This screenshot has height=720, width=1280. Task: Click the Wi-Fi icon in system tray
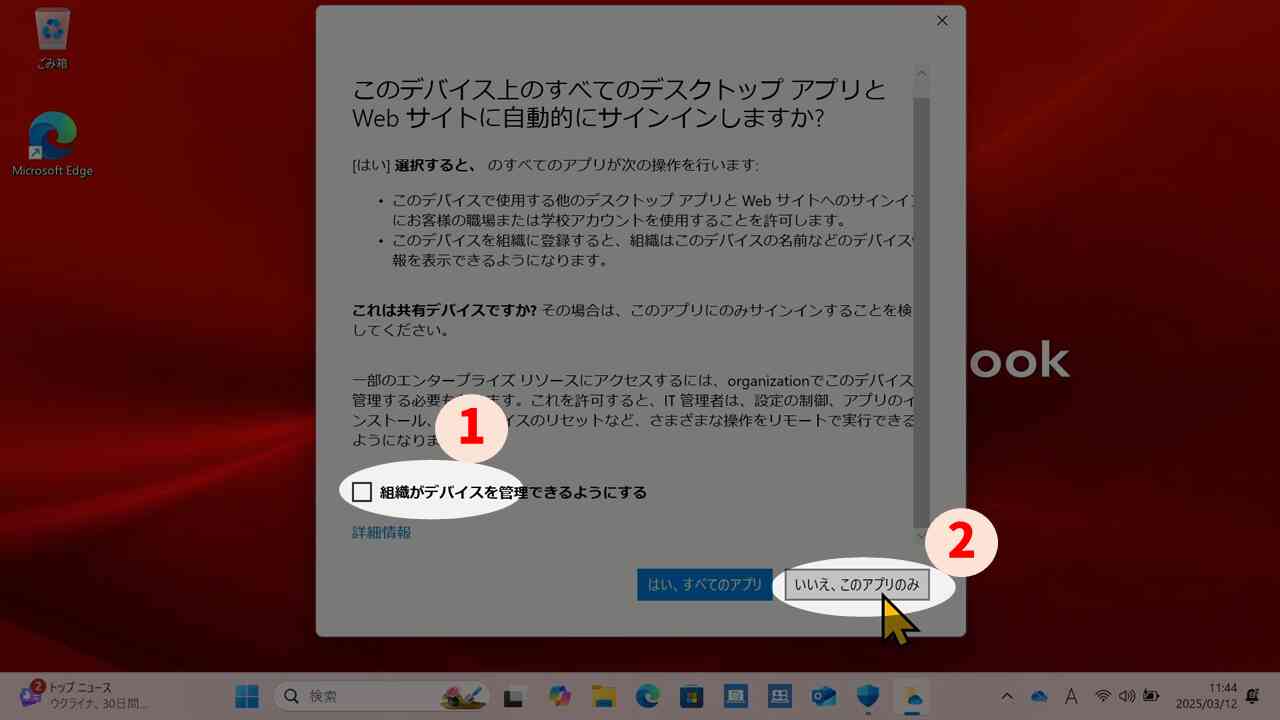(1103, 695)
